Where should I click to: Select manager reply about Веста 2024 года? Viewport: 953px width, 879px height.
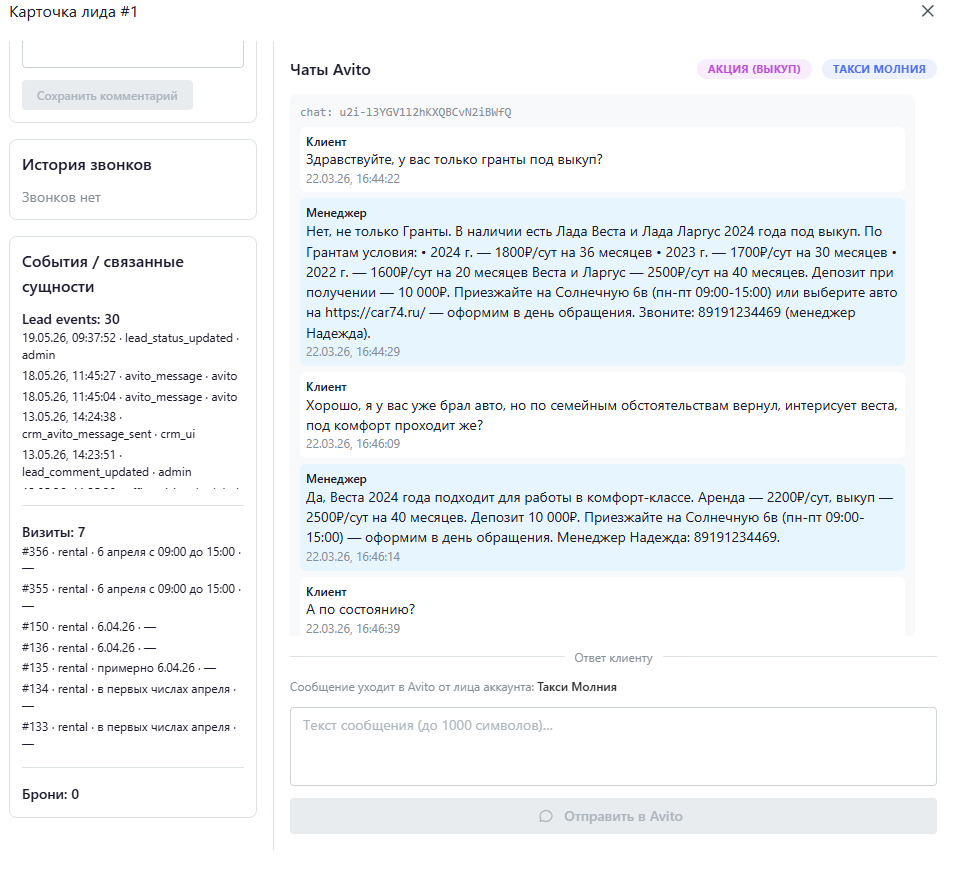point(600,517)
